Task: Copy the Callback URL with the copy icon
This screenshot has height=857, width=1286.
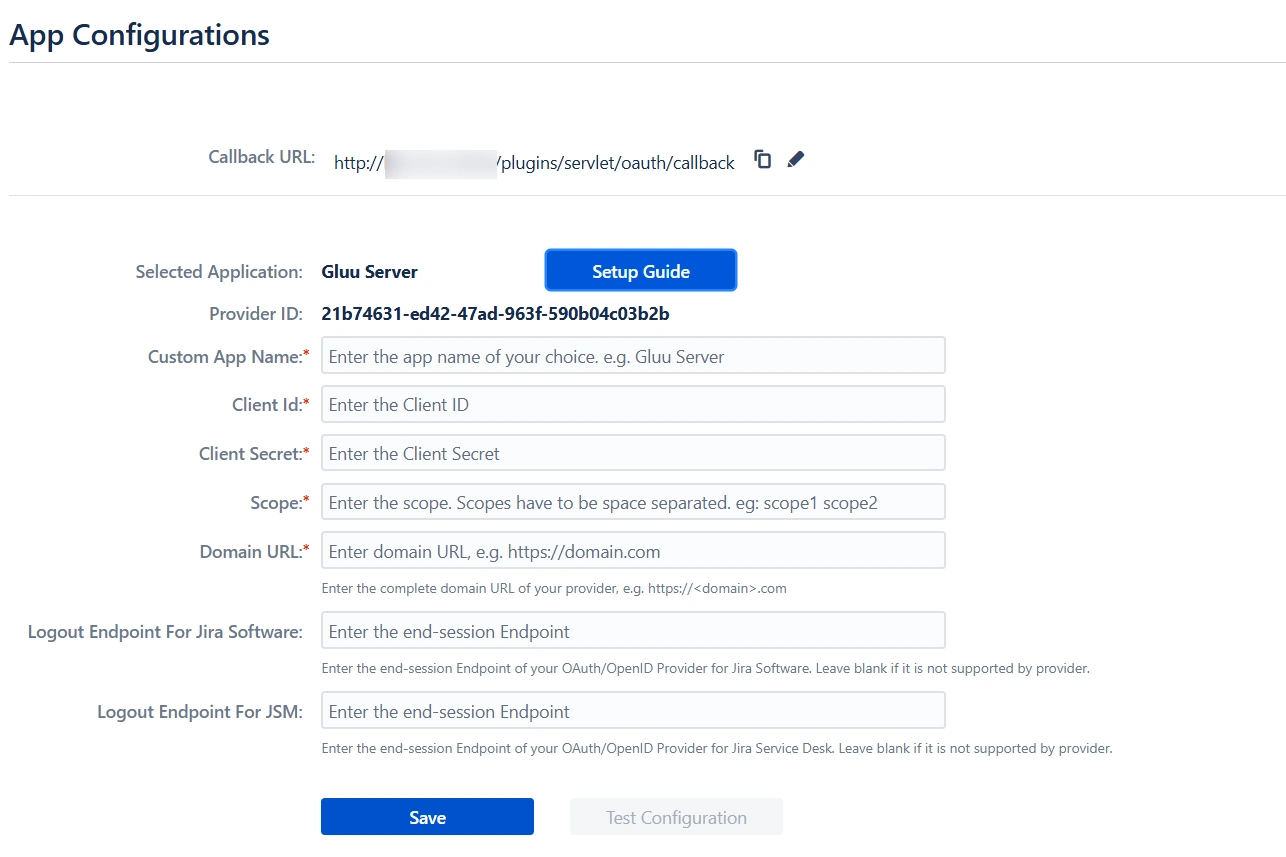Action: click(x=763, y=159)
